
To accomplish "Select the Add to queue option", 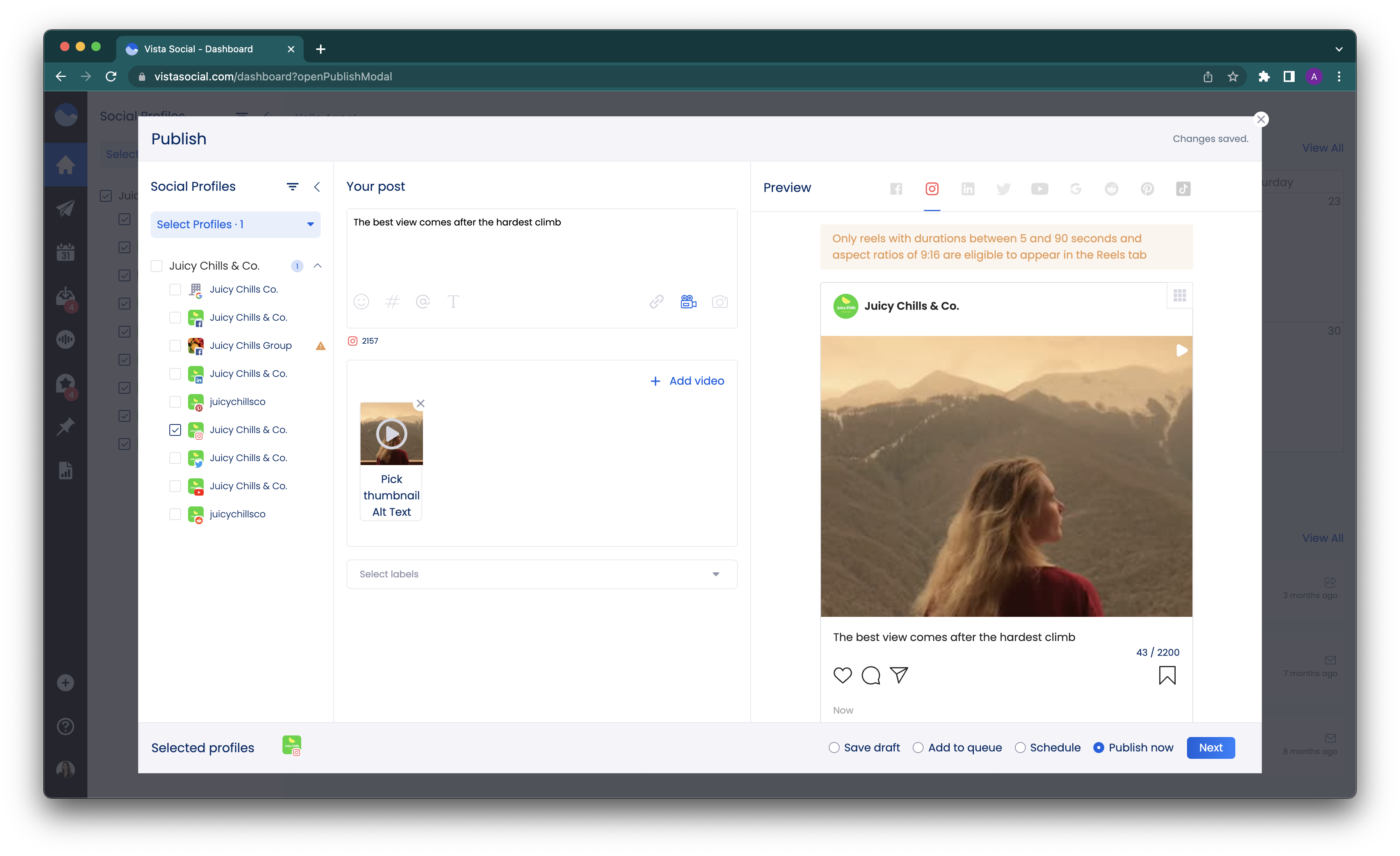I will click(x=918, y=748).
